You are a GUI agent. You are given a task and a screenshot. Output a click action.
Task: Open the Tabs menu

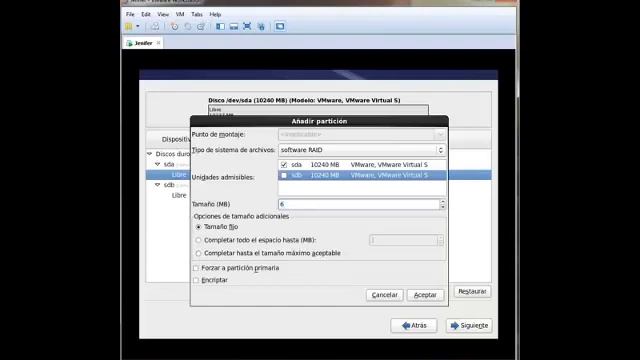197,14
